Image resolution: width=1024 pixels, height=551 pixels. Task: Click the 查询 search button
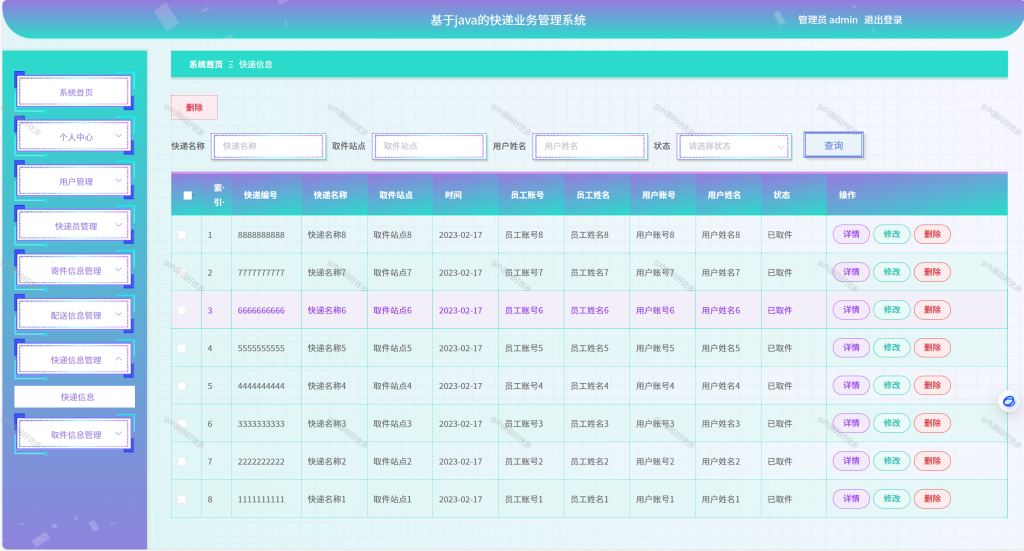[833, 146]
